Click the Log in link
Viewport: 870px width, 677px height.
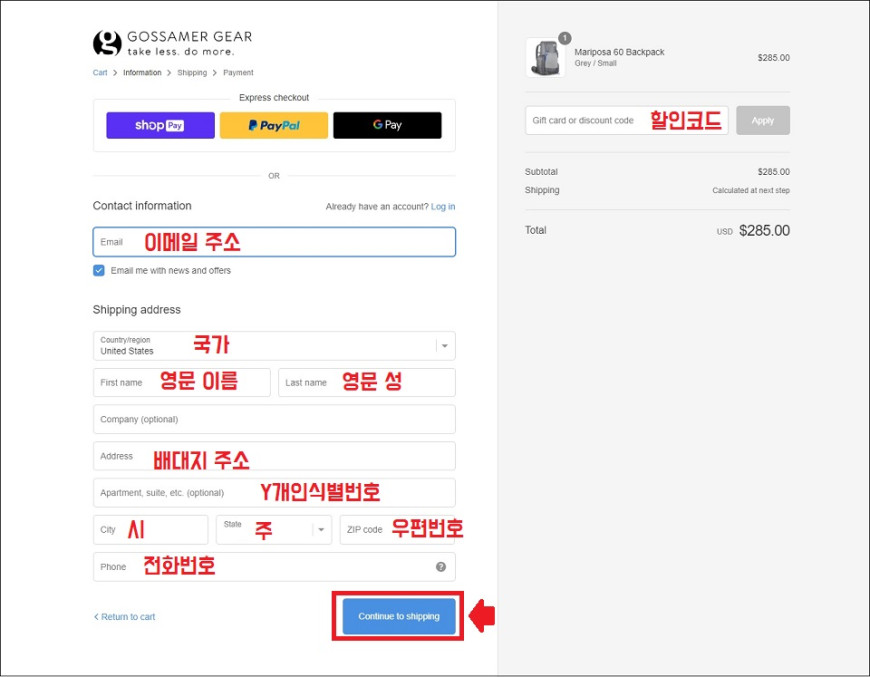pyautogui.click(x=443, y=206)
